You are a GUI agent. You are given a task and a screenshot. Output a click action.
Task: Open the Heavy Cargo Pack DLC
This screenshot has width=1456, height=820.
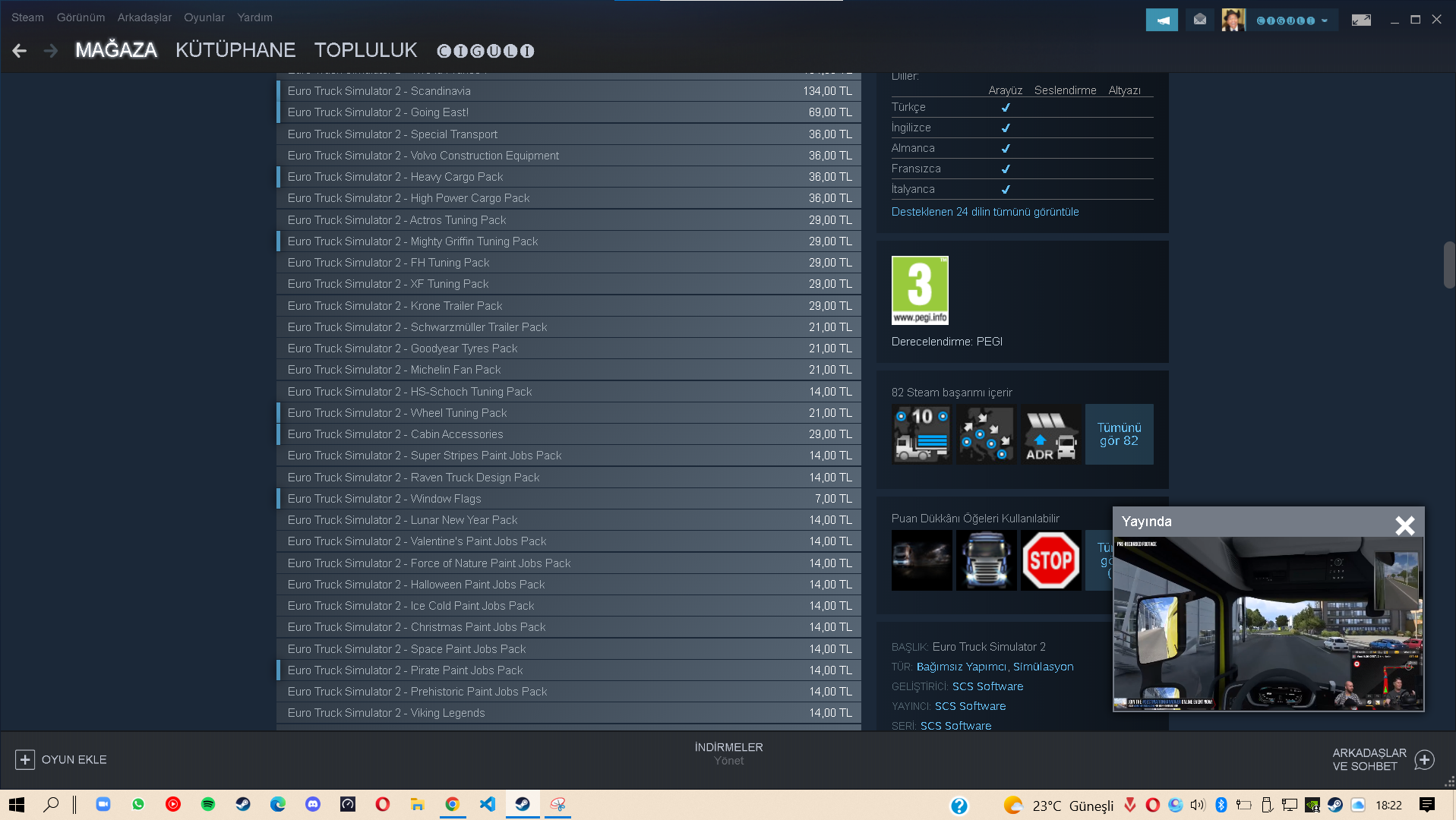click(x=569, y=177)
